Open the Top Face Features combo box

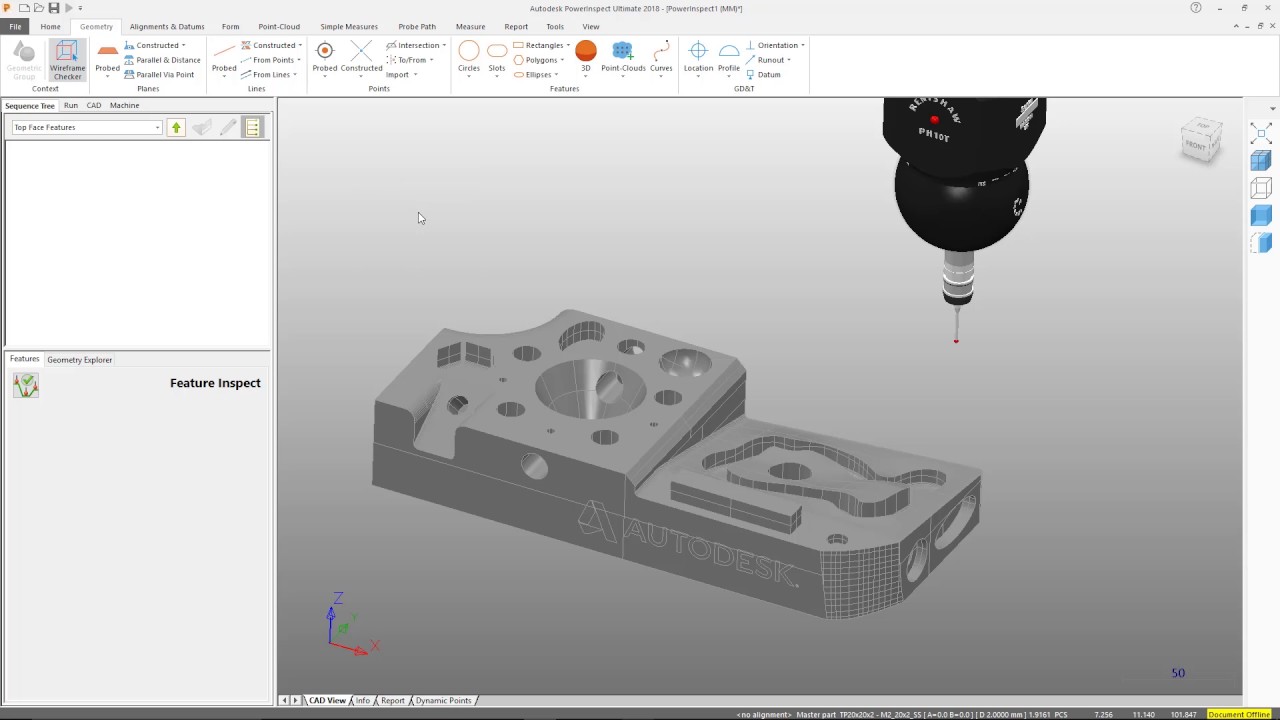click(x=86, y=127)
